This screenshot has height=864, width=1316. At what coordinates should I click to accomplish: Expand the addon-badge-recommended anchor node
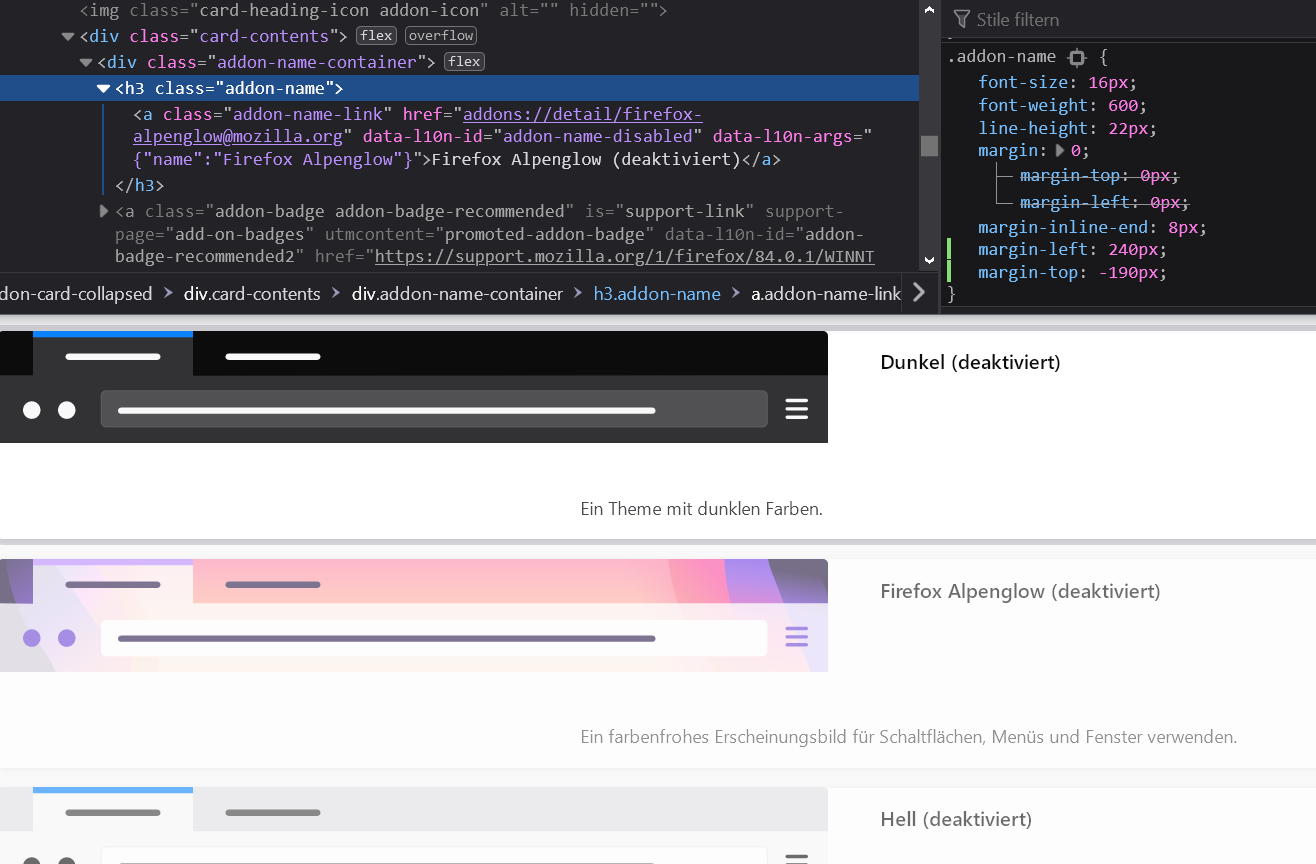(x=104, y=211)
